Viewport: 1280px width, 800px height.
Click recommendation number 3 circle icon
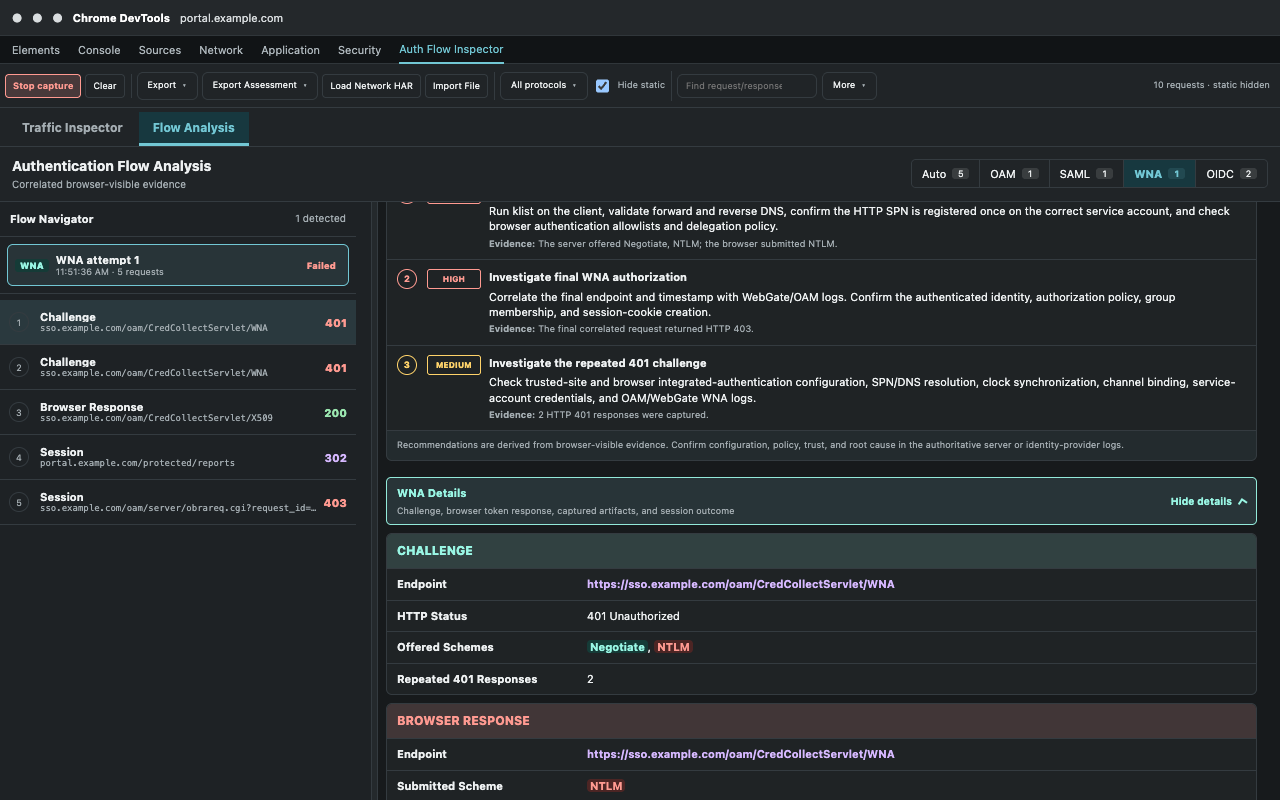[x=406, y=365]
